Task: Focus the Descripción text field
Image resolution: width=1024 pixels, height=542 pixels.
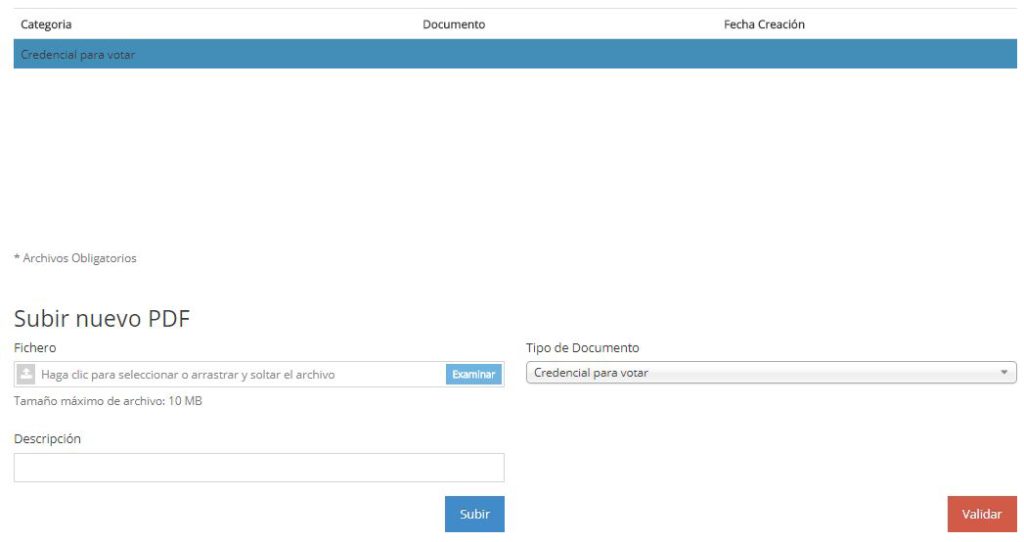Action: click(x=259, y=467)
